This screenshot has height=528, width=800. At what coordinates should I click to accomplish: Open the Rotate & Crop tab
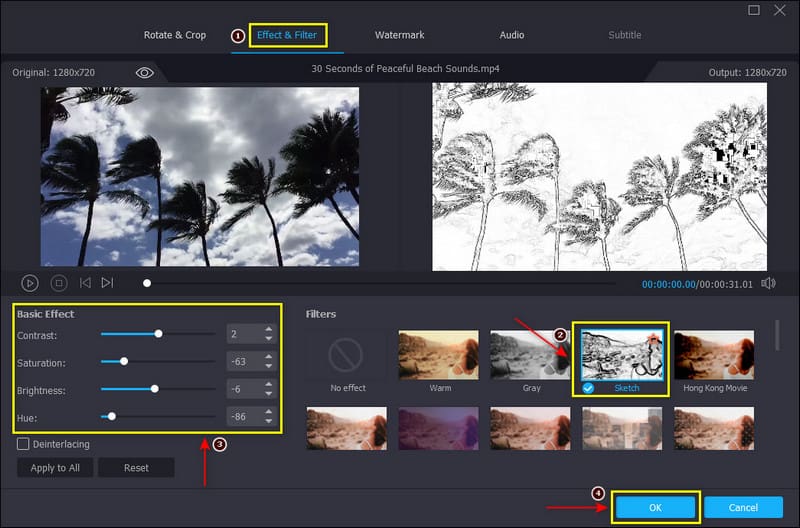175,35
